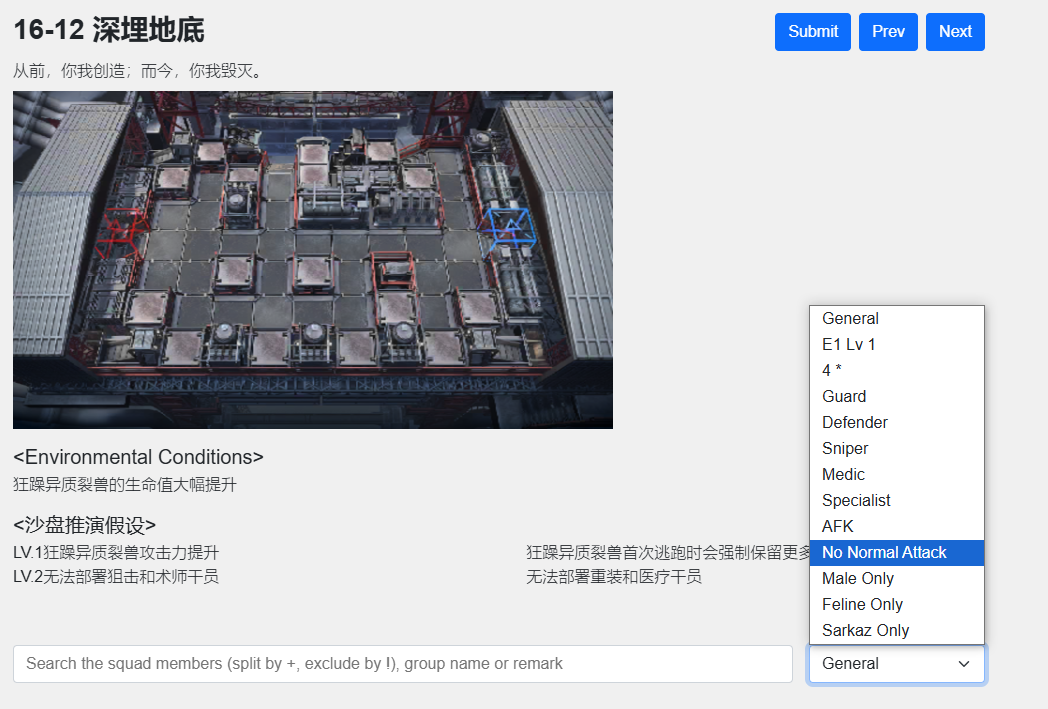The width and height of the screenshot is (1048, 709).
Task: Click LV.2无法部署狙击和术师干员 text
Action: pos(116,577)
